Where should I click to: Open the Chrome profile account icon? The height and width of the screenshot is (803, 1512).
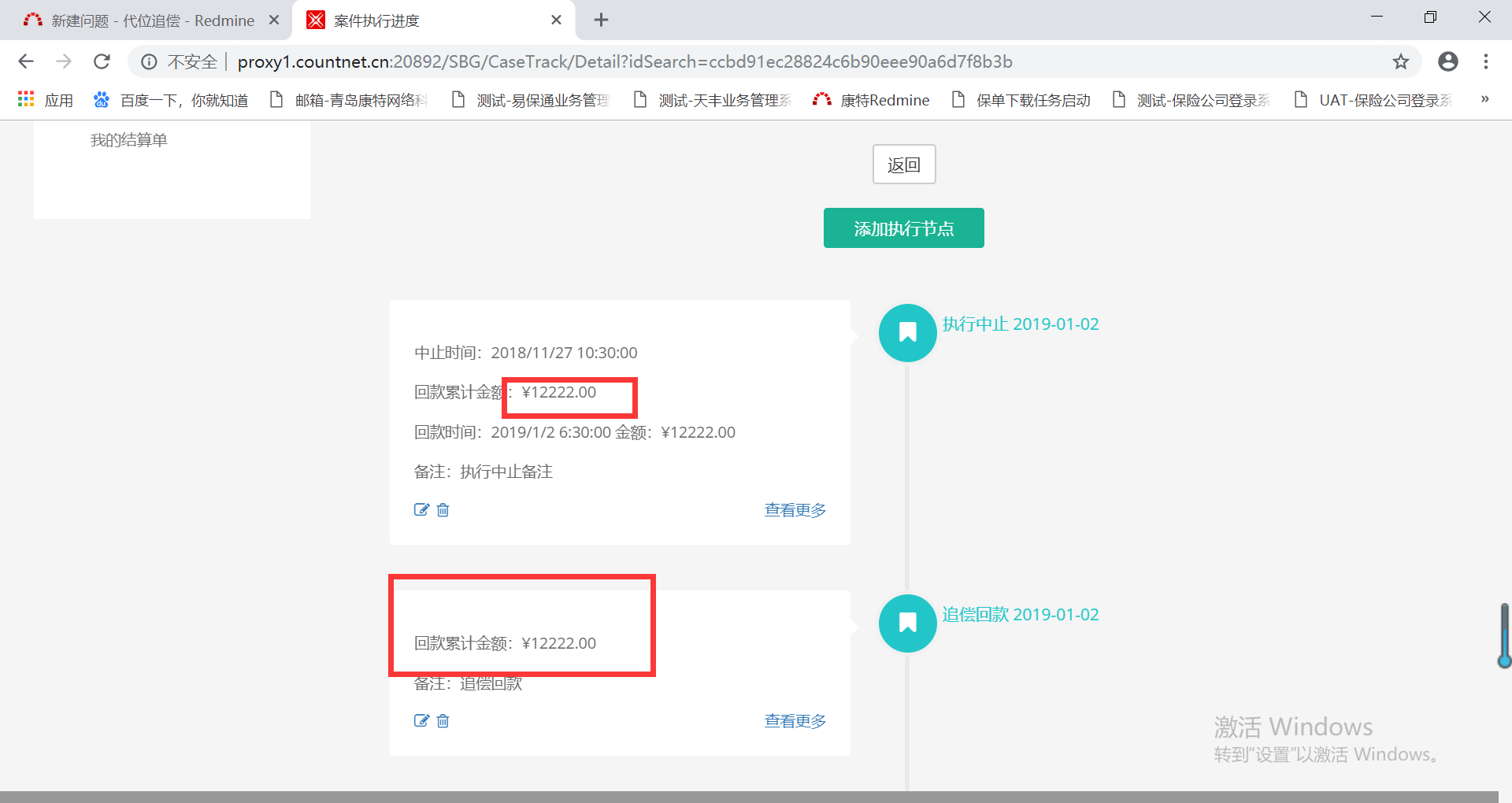point(1448,61)
